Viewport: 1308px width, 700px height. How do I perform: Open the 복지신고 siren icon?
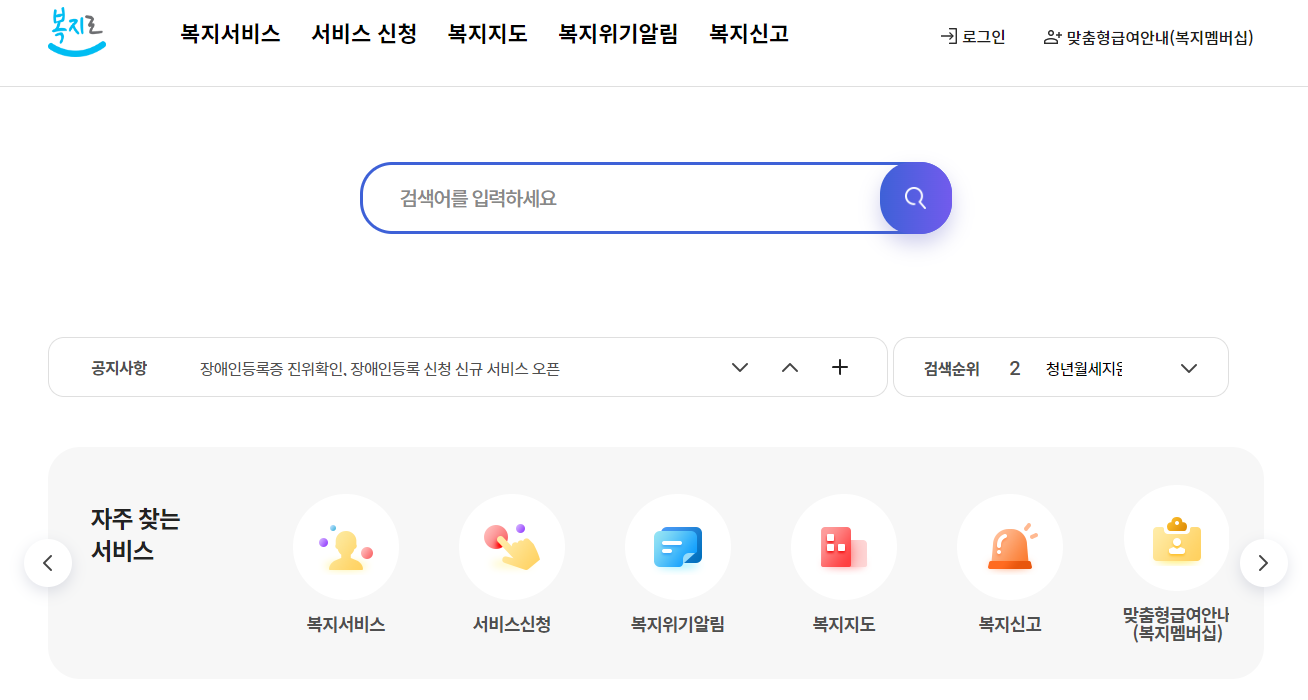[1010, 547]
